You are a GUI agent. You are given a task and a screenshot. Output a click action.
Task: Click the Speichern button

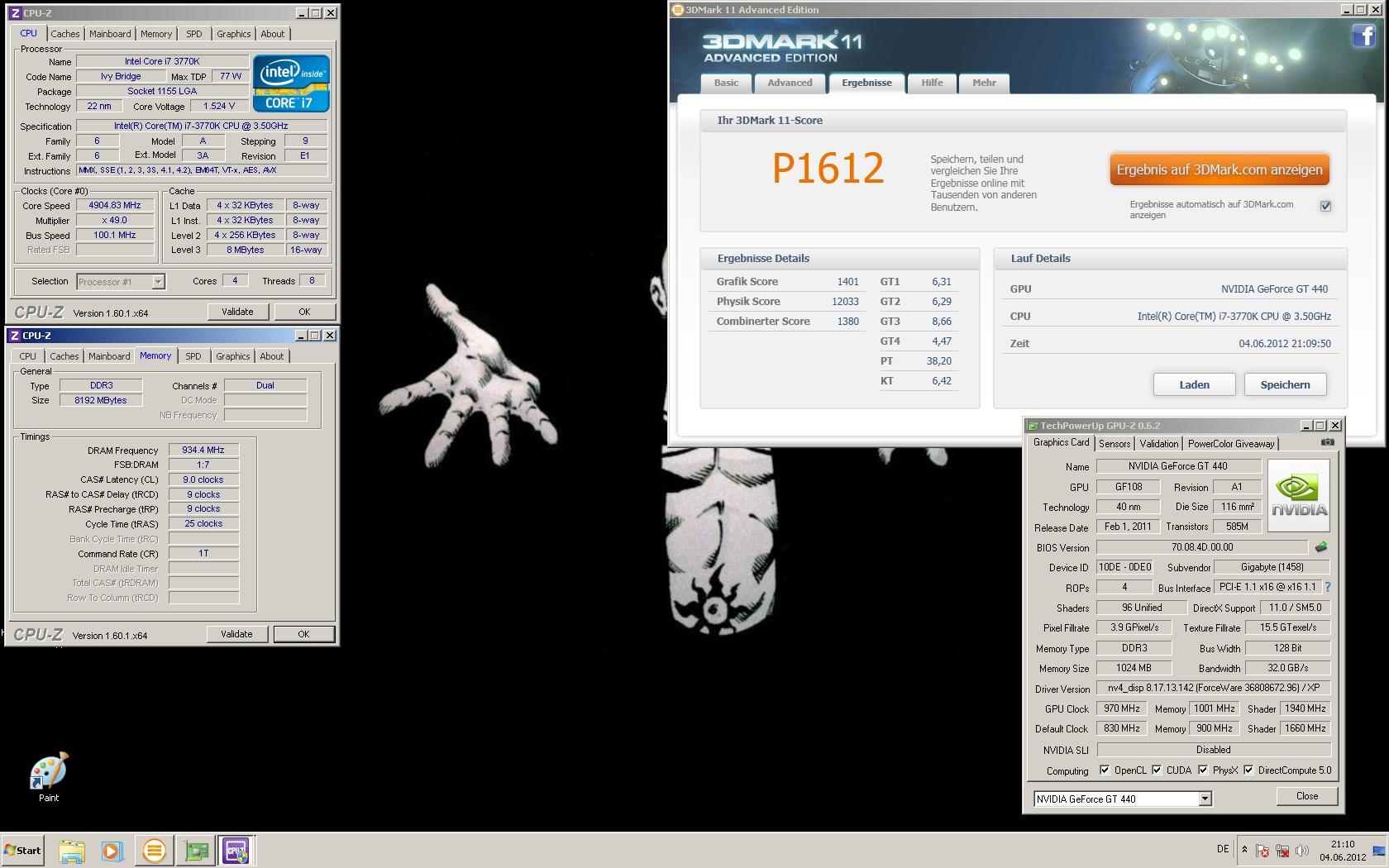[x=1285, y=384]
